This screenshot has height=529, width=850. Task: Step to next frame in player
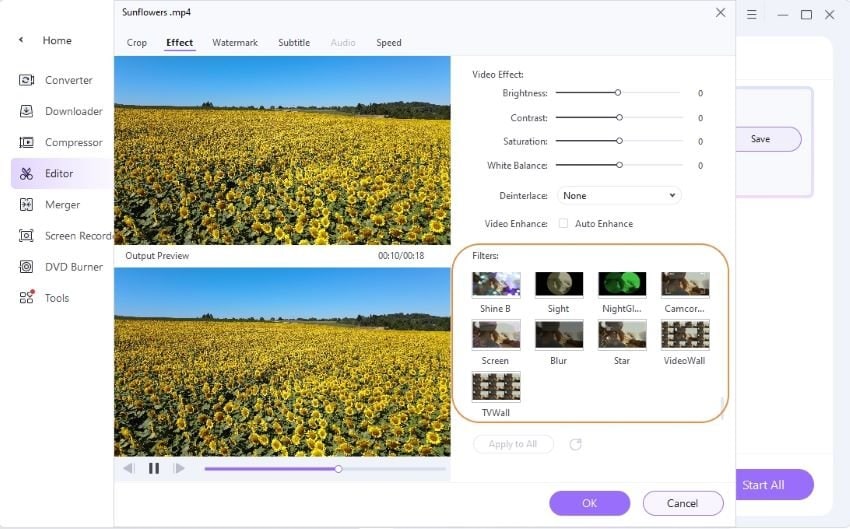pyautogui.click(x=179, y=468)
